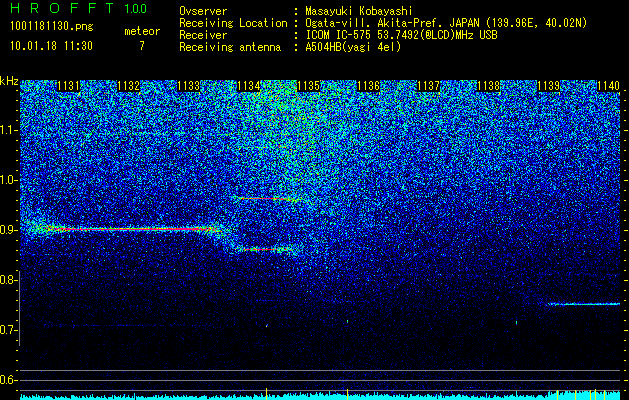Click the 0.8 frequency axis label
Image resolution: width=629 pixels, height=400 pixels.
pyautogui.click(x=8, y=280)
